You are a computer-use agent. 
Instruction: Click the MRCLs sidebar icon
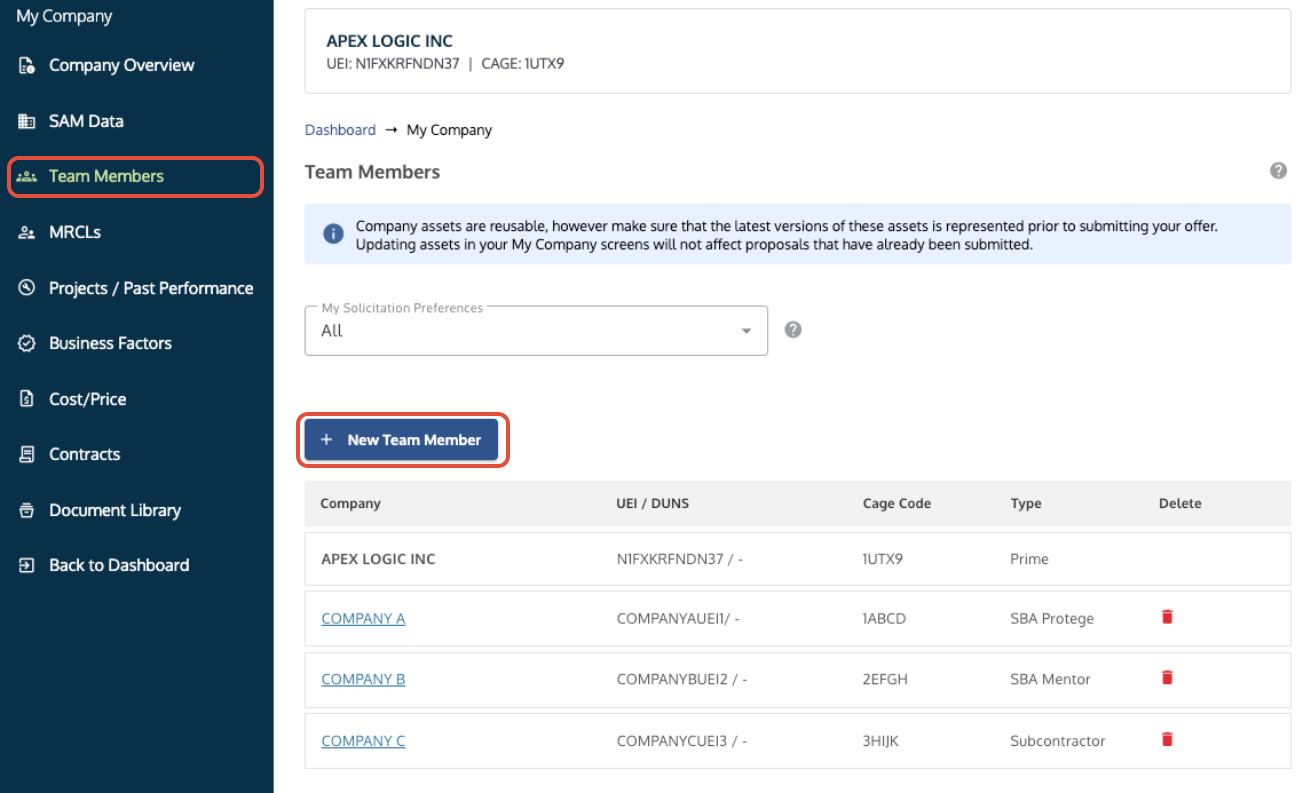(x=27, y=232)
